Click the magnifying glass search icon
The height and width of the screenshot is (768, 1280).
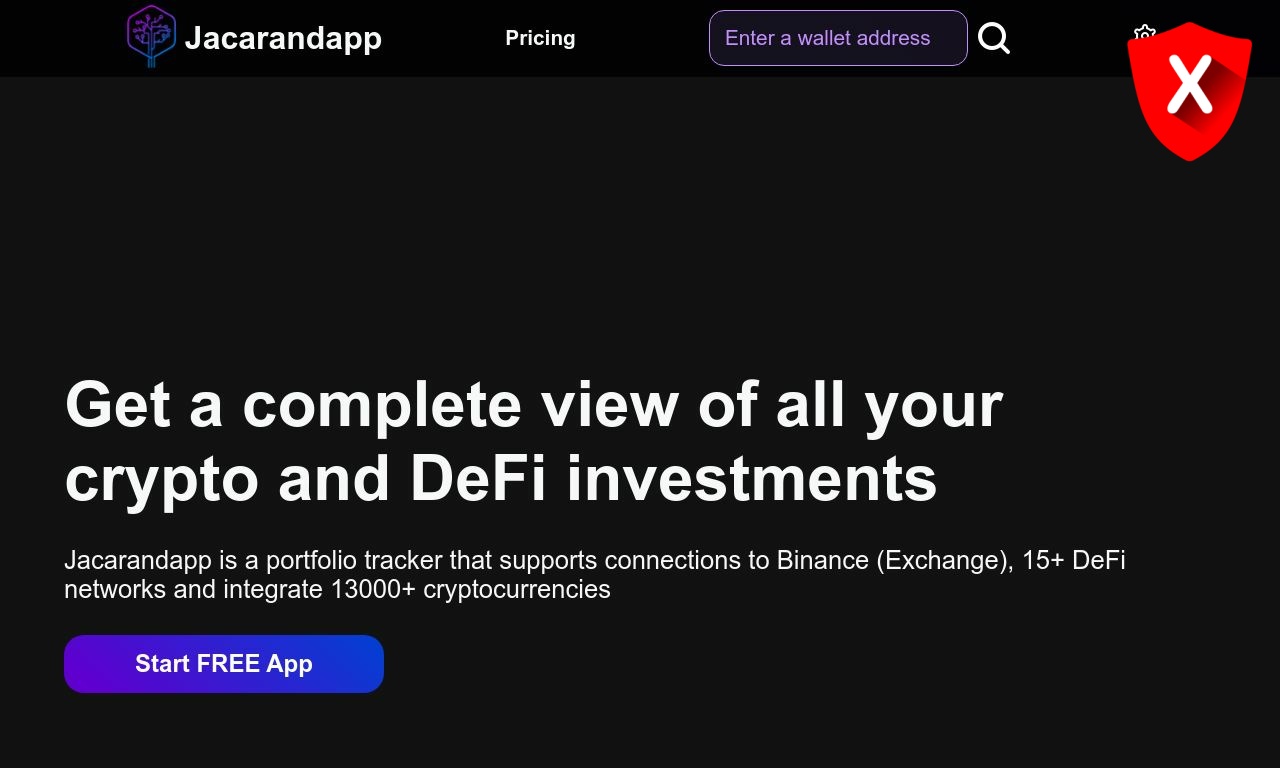click(993, 38)
